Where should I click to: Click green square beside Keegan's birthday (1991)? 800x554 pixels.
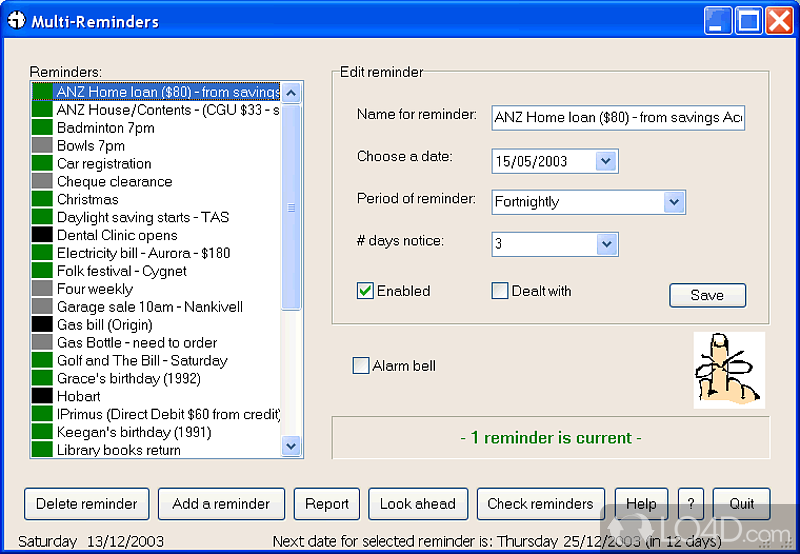tap(42, 432)
